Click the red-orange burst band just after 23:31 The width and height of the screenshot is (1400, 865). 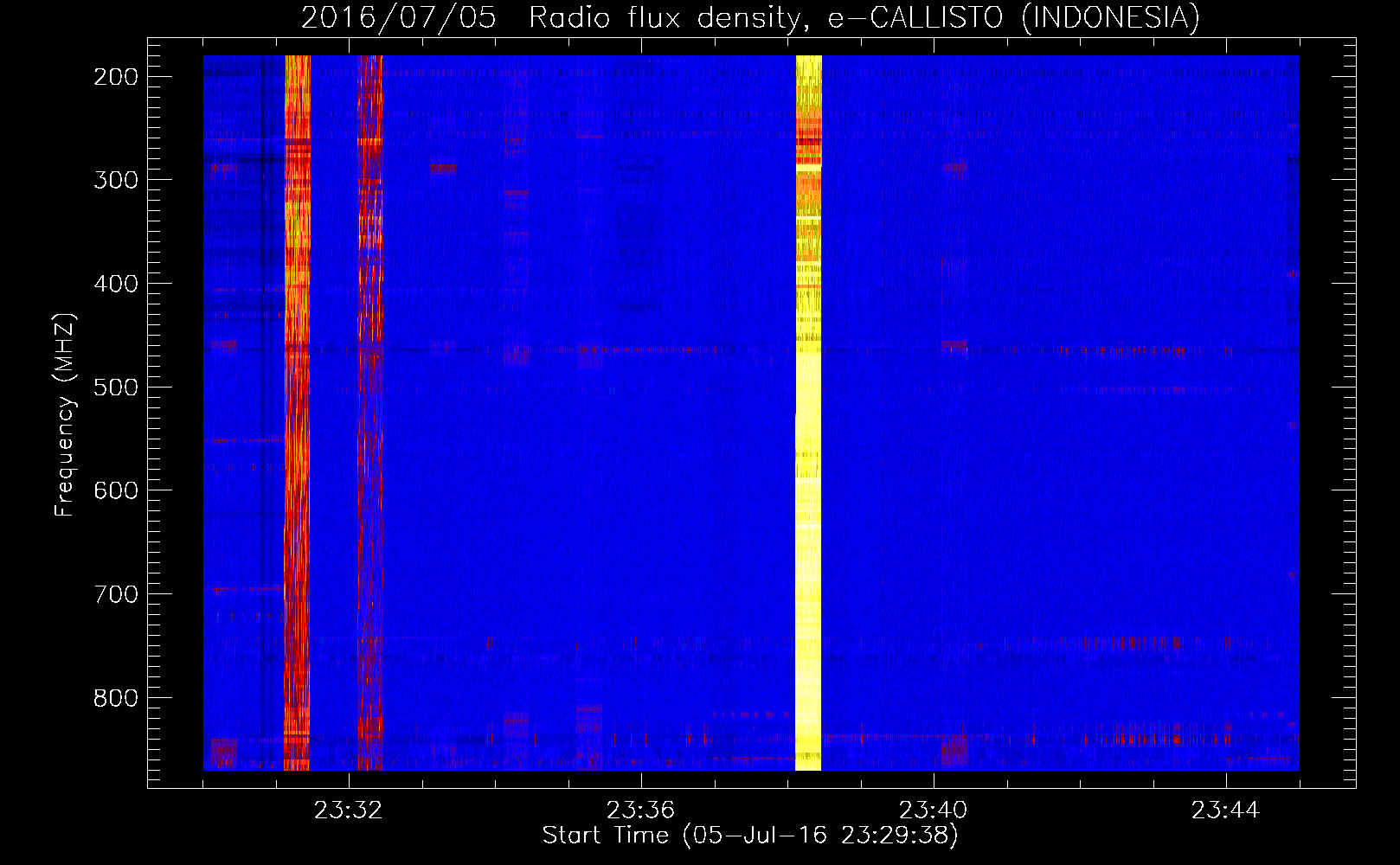[x=297, y=413]
